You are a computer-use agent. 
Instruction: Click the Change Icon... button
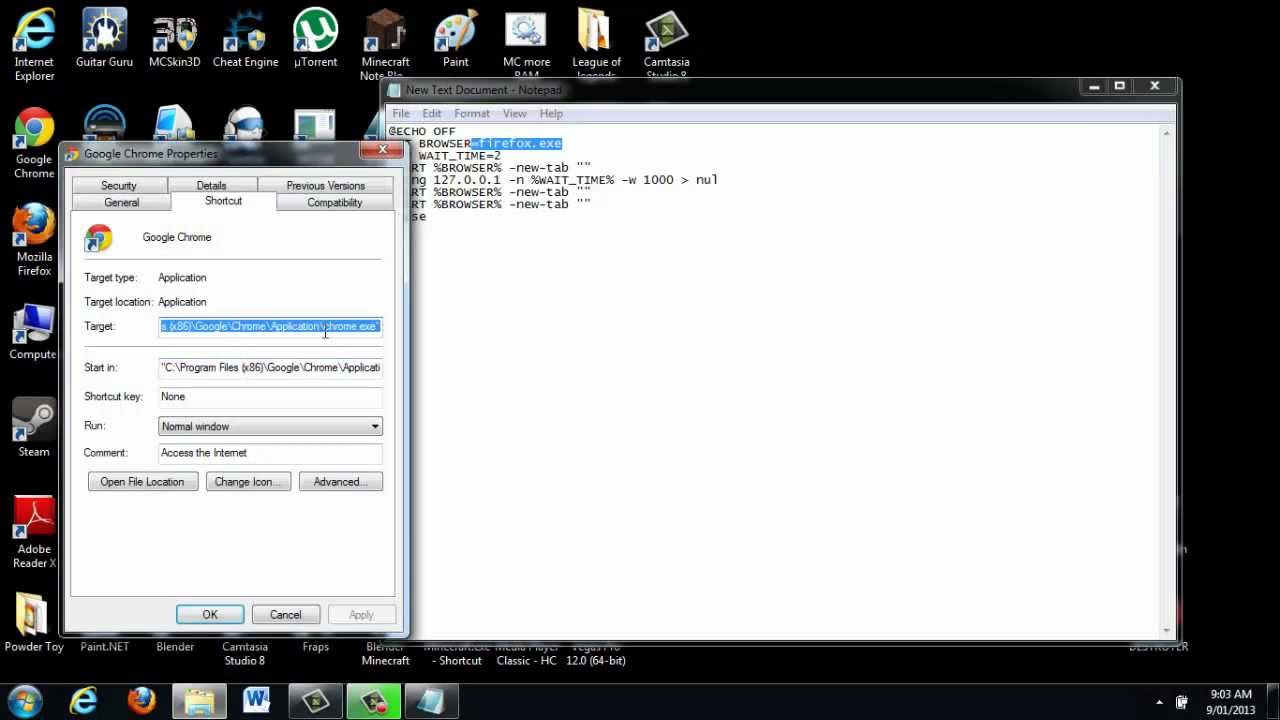[x=248, y=482]
